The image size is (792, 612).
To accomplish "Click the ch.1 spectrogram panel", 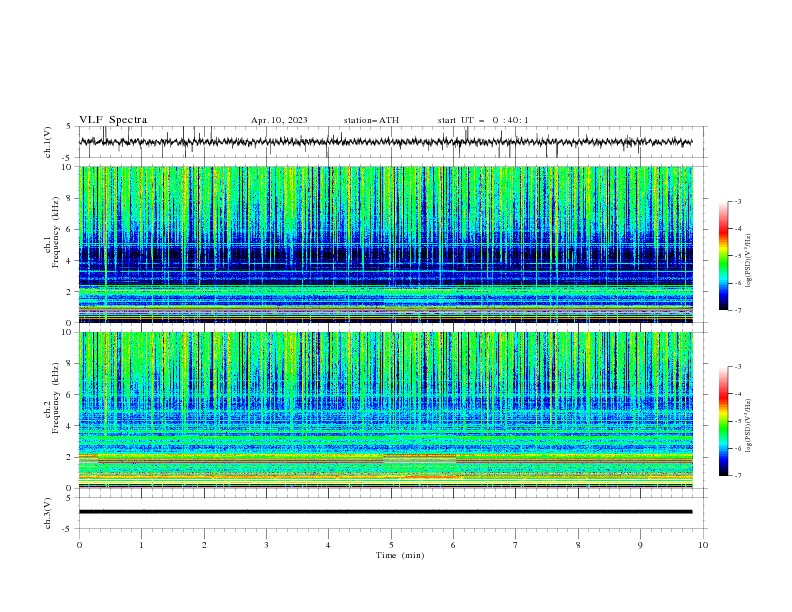I will point(385,244).
